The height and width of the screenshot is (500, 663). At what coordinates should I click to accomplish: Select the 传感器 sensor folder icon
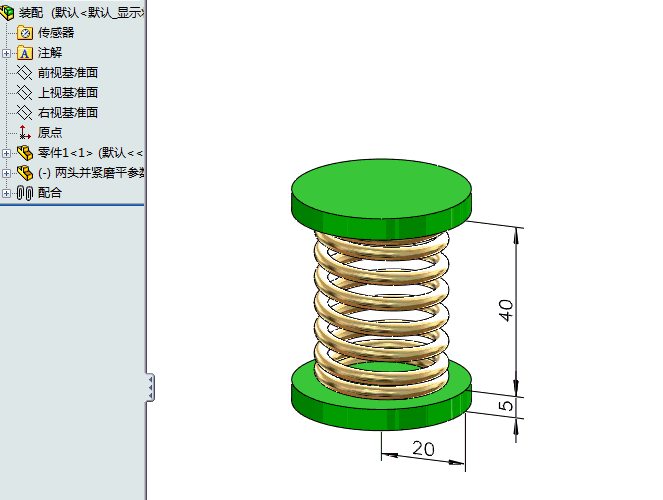tap(25, 33)
